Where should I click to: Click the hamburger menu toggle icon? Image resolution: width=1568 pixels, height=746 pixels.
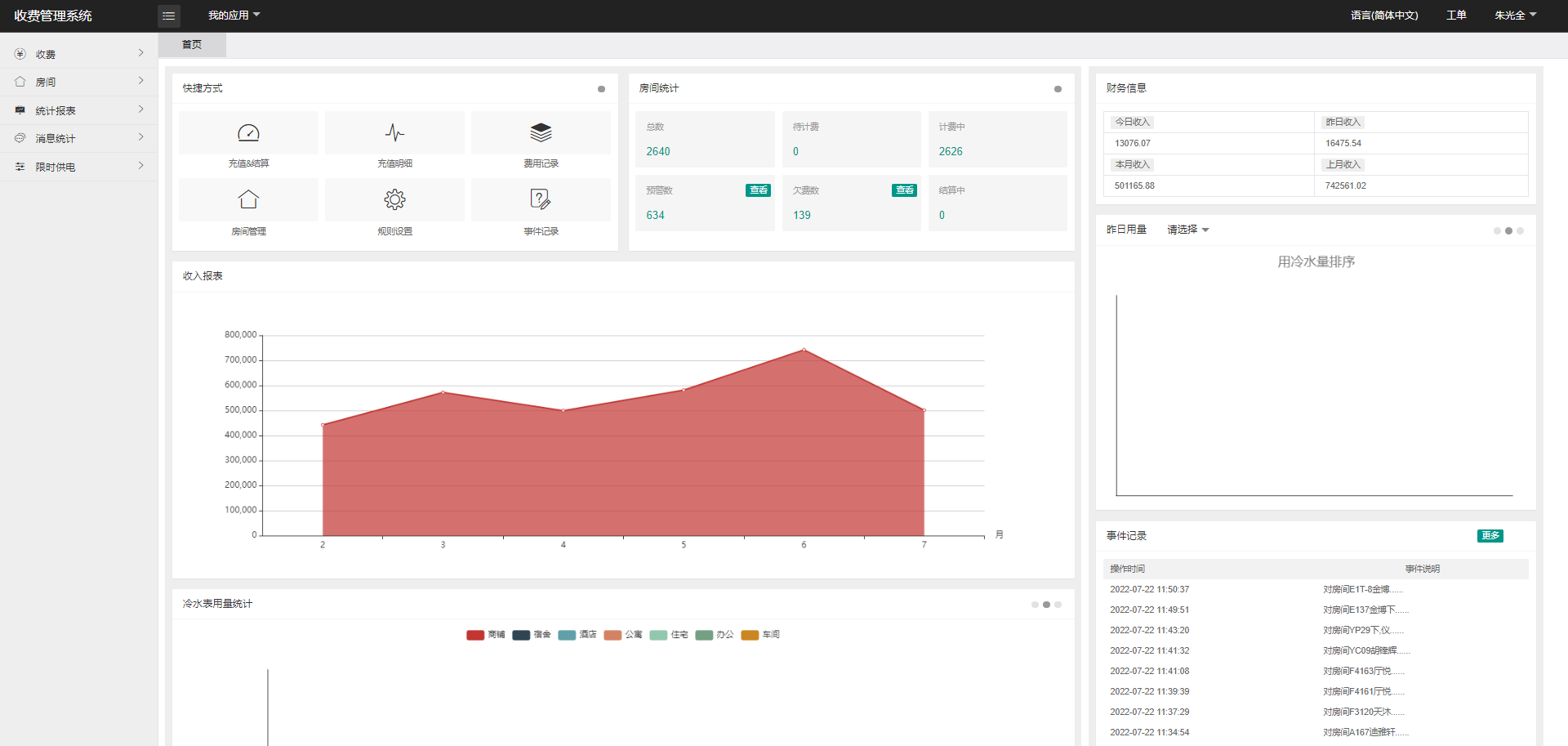coord(169,16)
